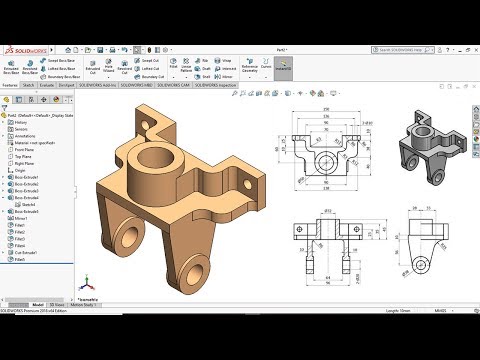Image resolution: width=480 pixels, height=360 pixels.
Task: Switch to the Sketch tab
Action: click(28, 85)
